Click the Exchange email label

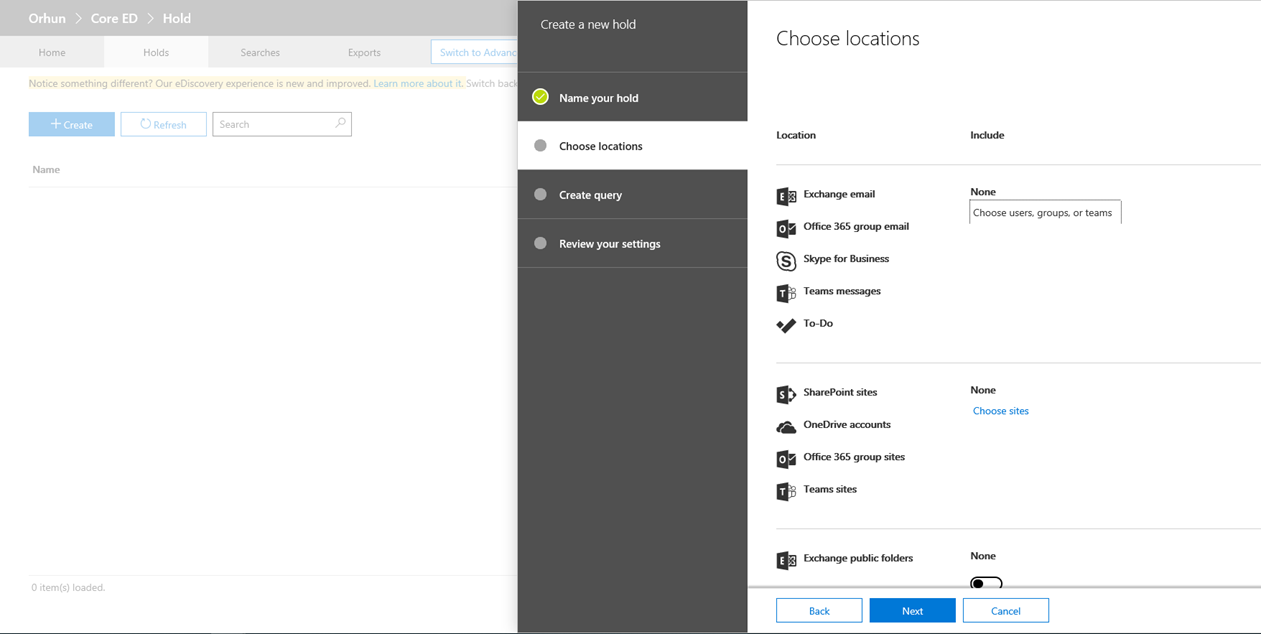pos(839,194)
